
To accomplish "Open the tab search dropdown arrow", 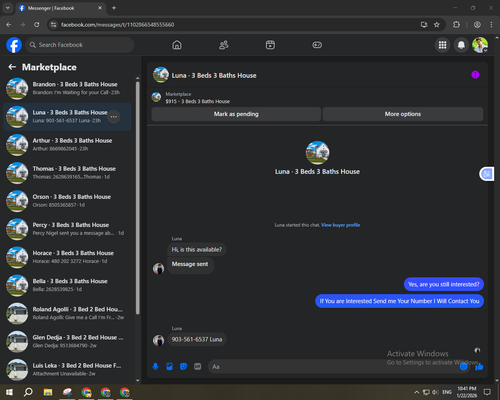I will point(8,8).
